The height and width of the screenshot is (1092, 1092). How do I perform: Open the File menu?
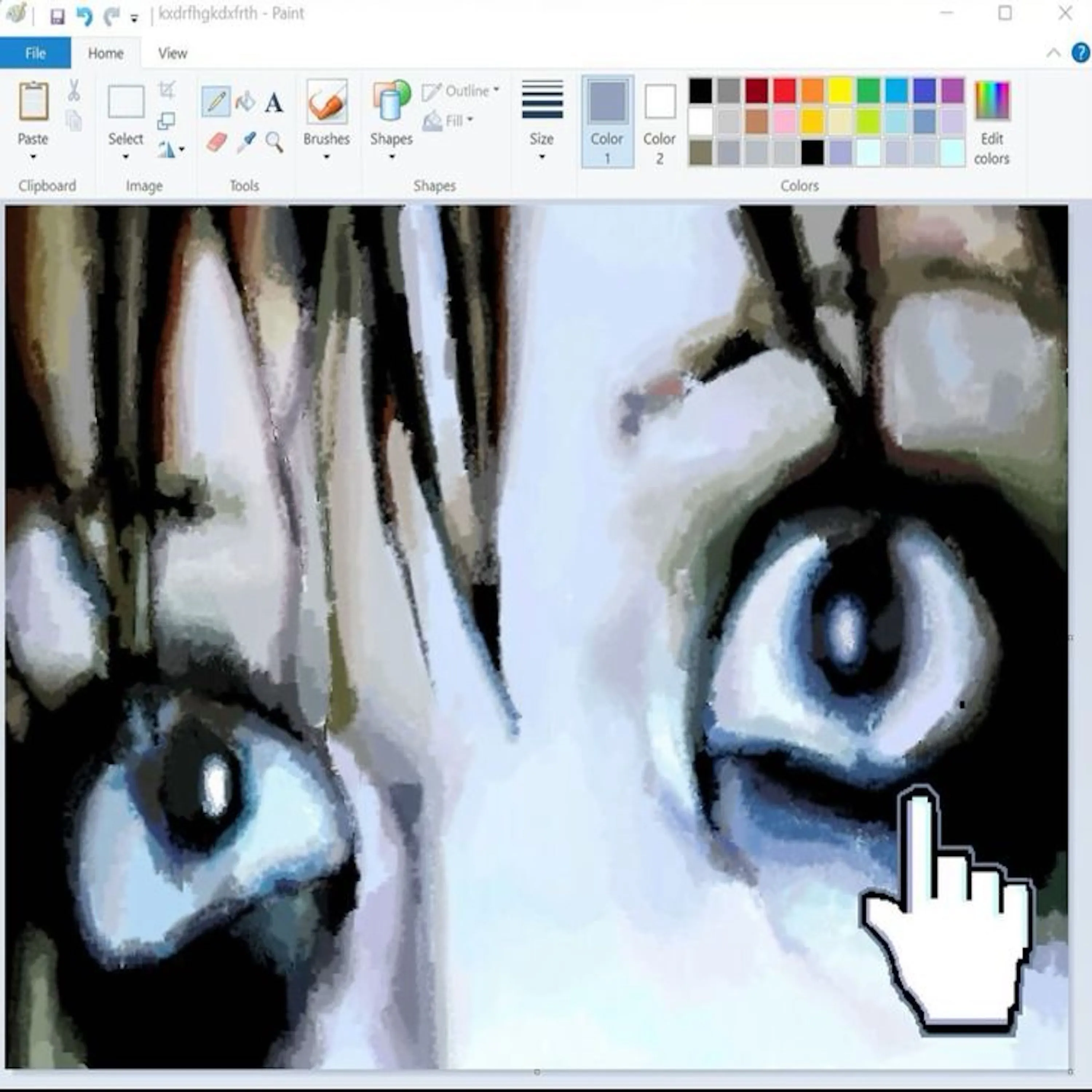(35, 53)
